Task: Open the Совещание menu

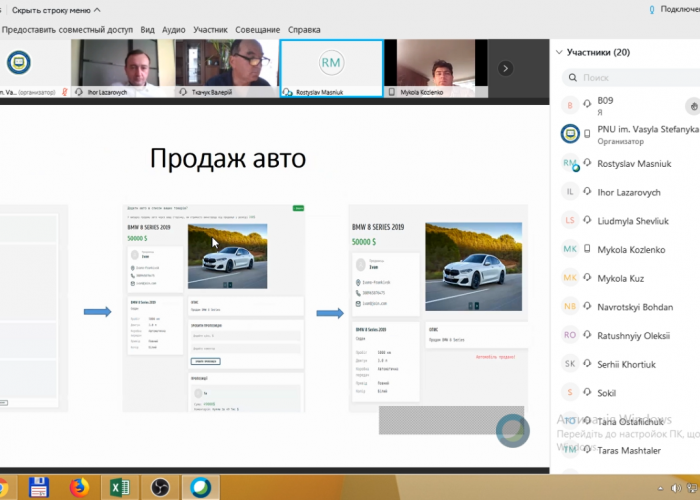Action: coord(258,30)
